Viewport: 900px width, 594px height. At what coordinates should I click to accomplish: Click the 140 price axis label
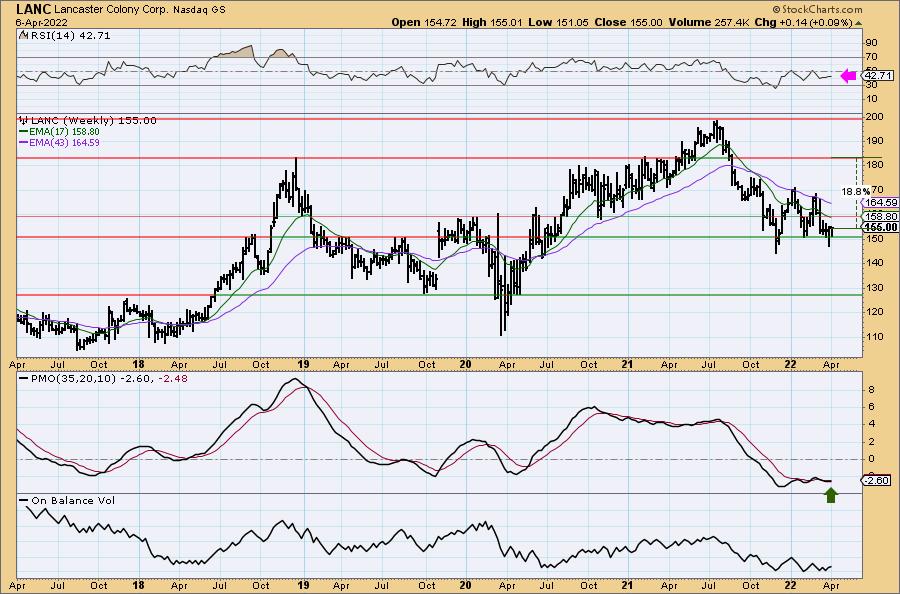tap(875, 263)
